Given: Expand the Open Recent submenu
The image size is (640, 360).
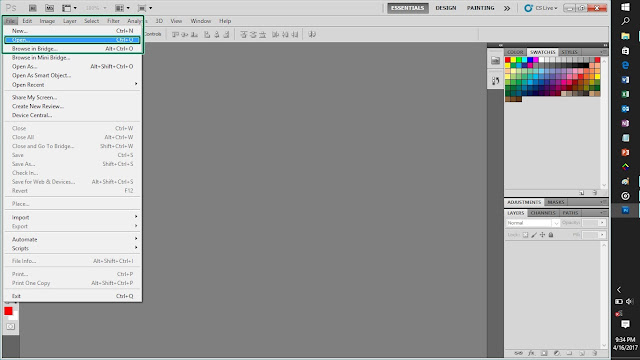Looking at the screenshot, I should (73, 84).
